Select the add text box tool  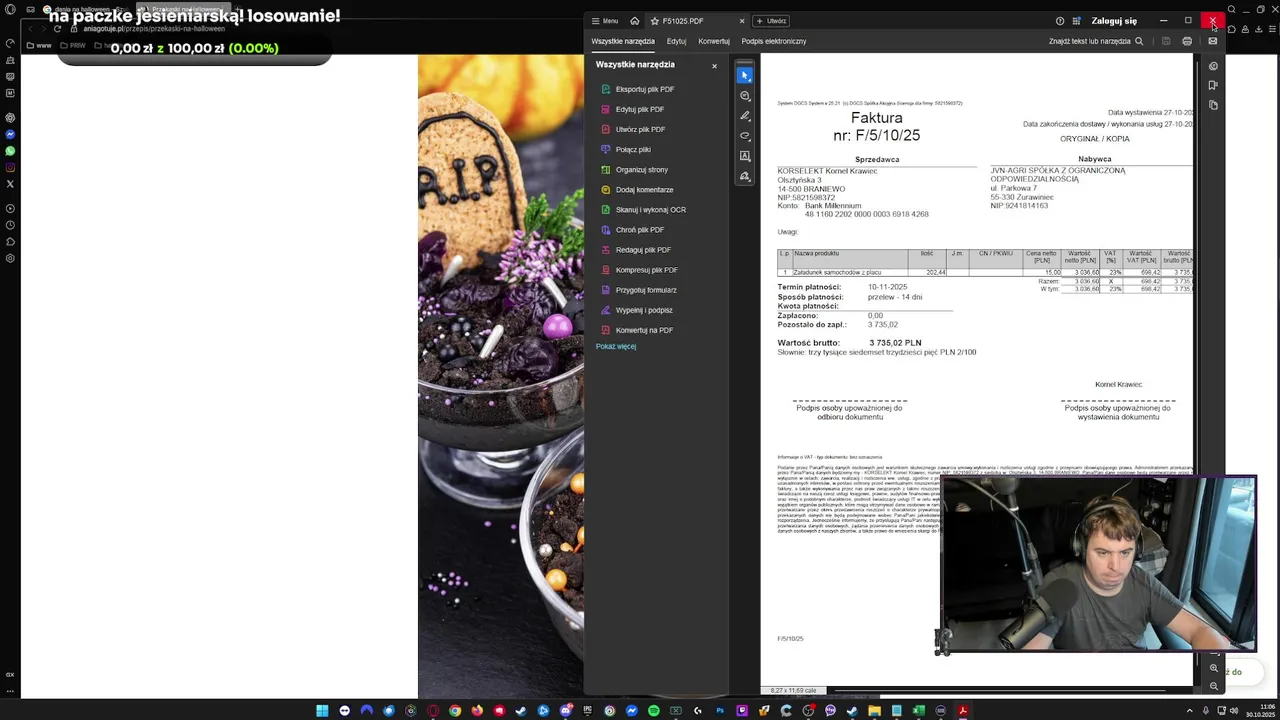tap(744, 156)
